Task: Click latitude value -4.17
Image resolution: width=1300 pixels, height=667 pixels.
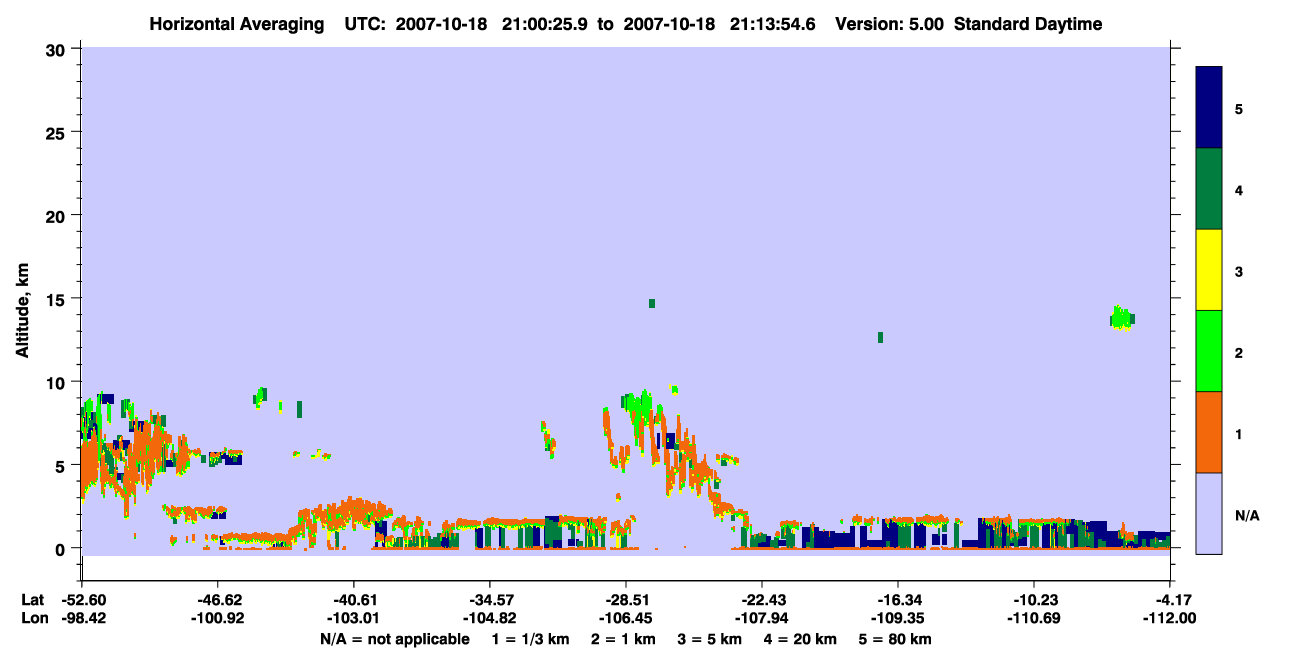Action: 1170,600
